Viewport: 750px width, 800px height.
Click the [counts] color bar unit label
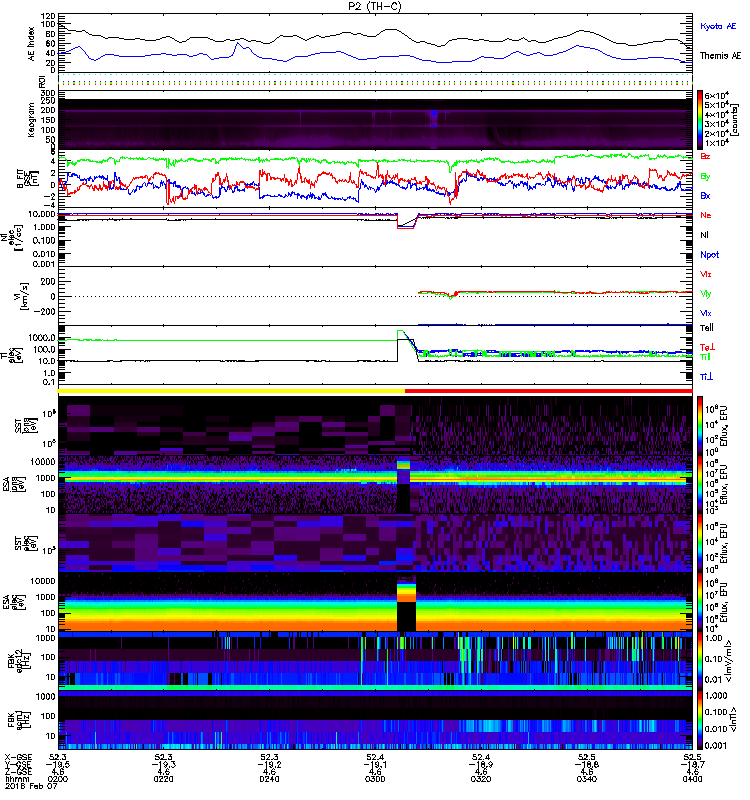[735, 120]
